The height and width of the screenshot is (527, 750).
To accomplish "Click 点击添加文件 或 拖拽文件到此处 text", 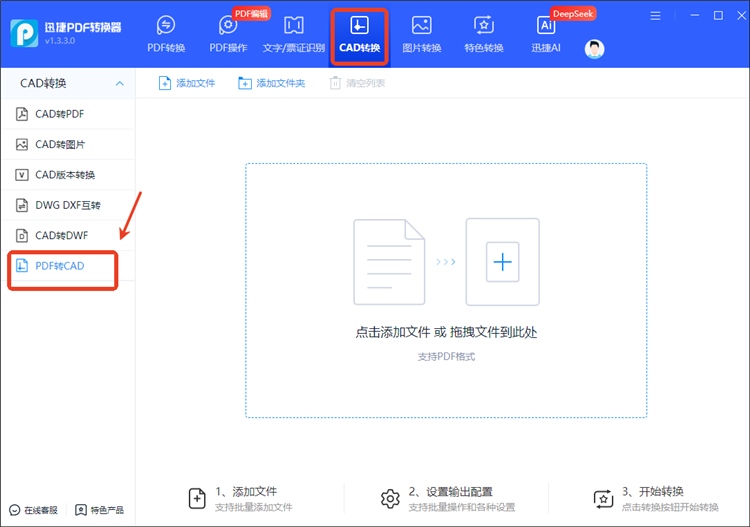I will tap(446, 332).
